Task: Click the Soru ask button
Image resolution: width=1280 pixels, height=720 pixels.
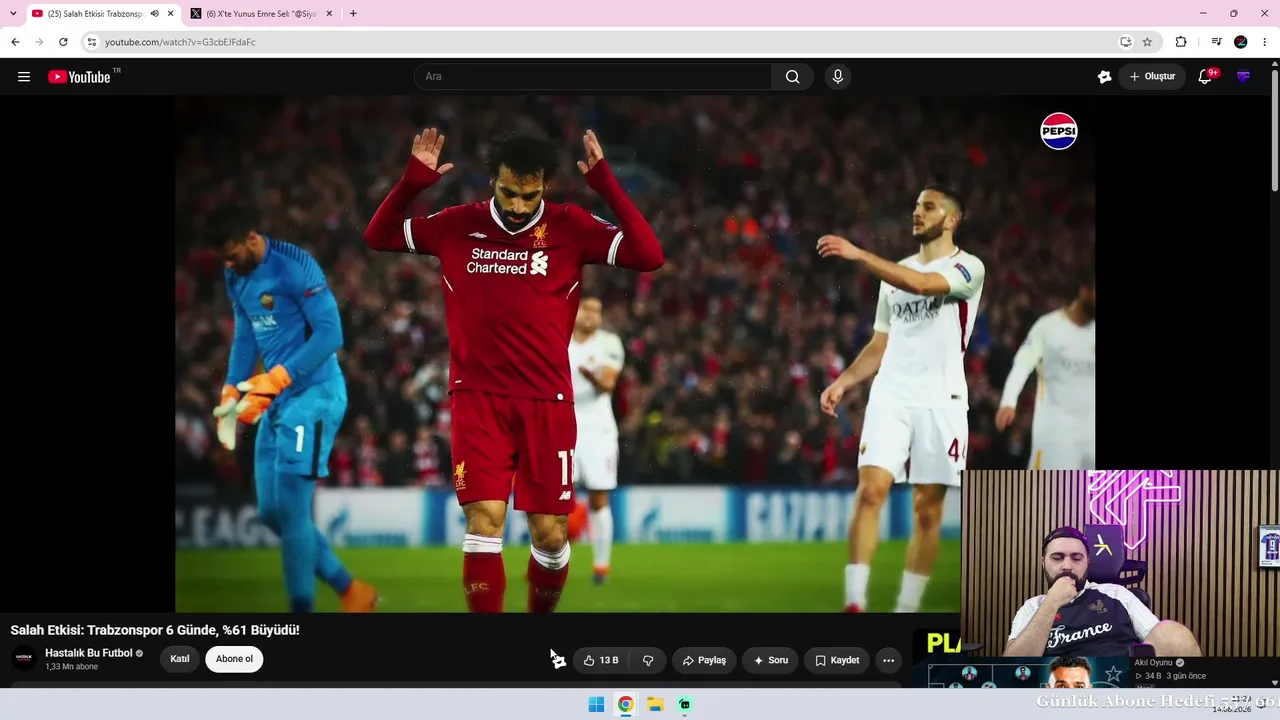Action: pos(770,660)
